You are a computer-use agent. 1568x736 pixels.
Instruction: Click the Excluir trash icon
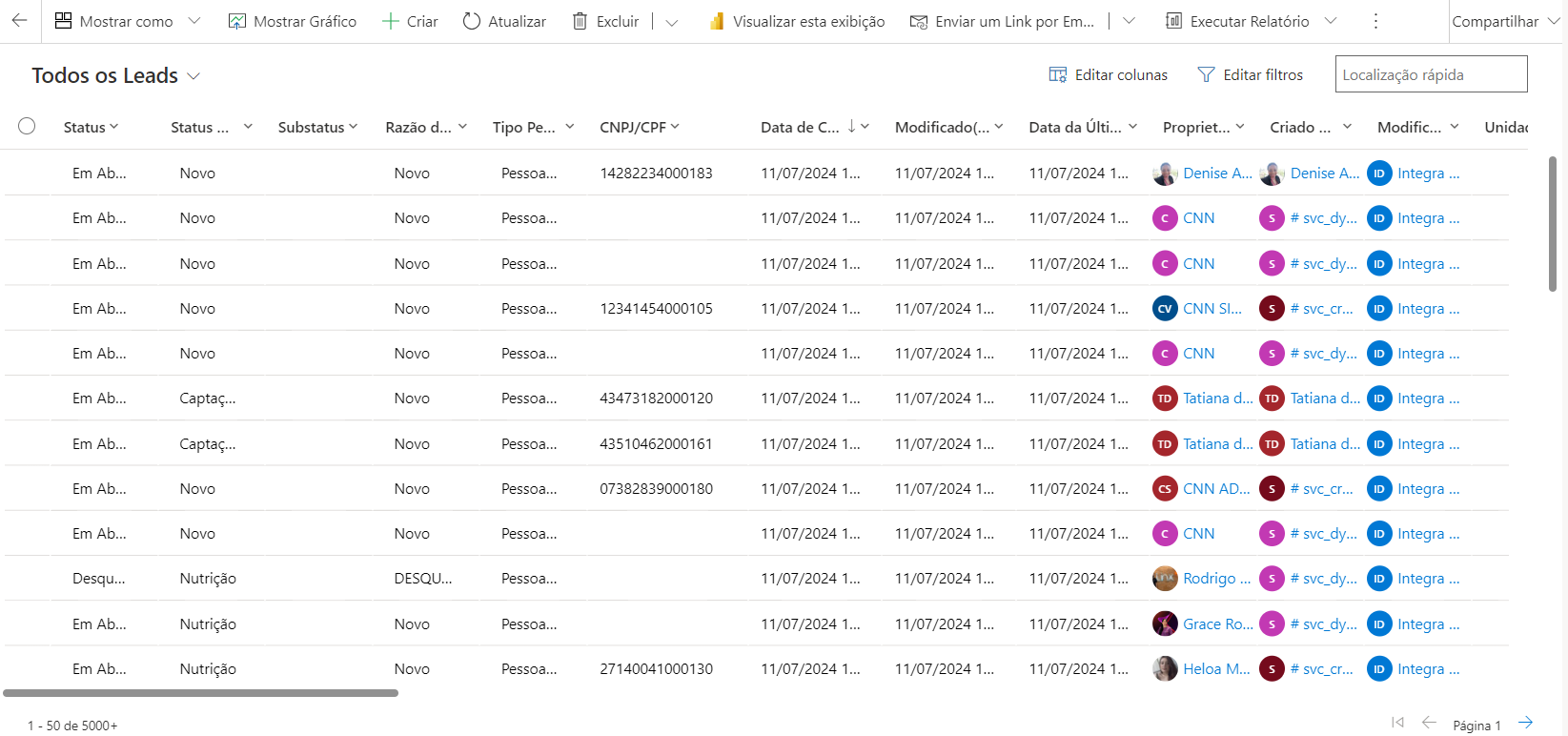(x=580, y=21)
